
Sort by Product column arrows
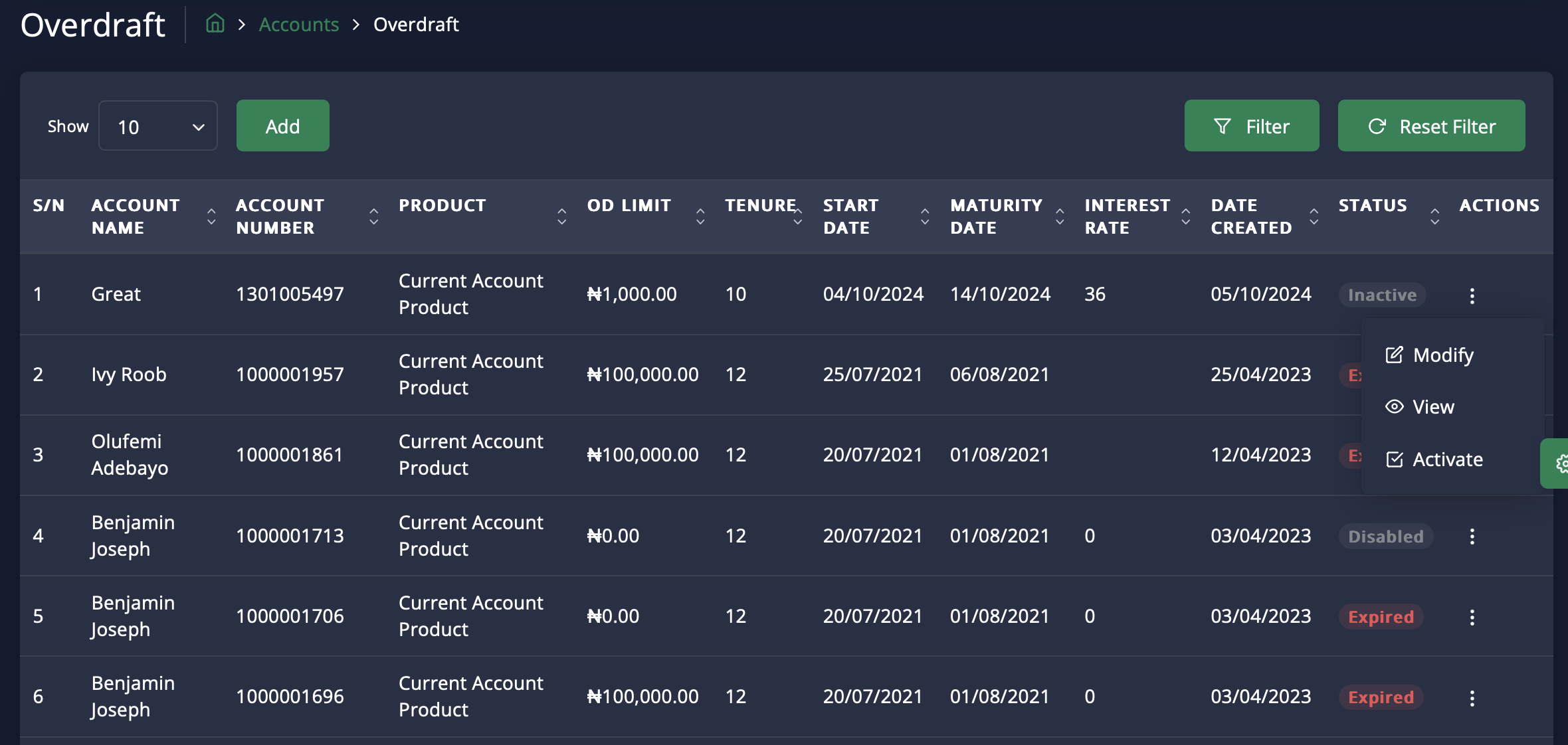pyautogui.click(x=562, y=216)
